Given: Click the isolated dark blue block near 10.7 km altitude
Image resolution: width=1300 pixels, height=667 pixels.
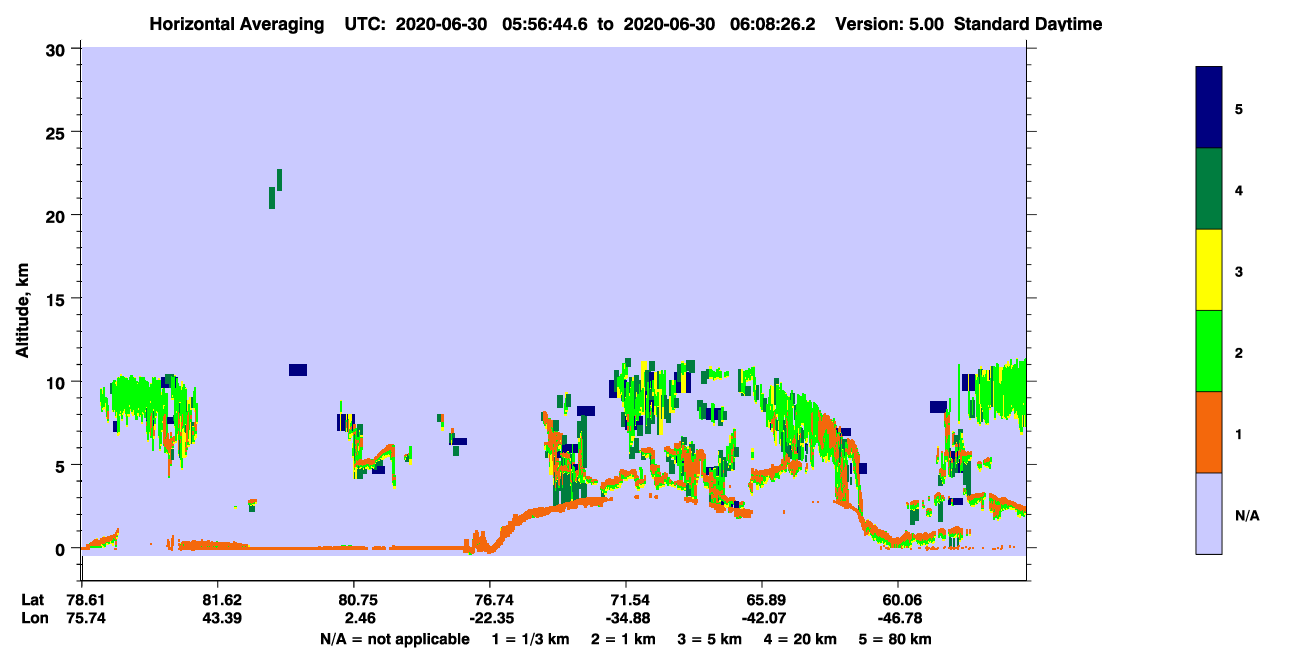Looking at the screenshot, I should click(x=298, y=370).
